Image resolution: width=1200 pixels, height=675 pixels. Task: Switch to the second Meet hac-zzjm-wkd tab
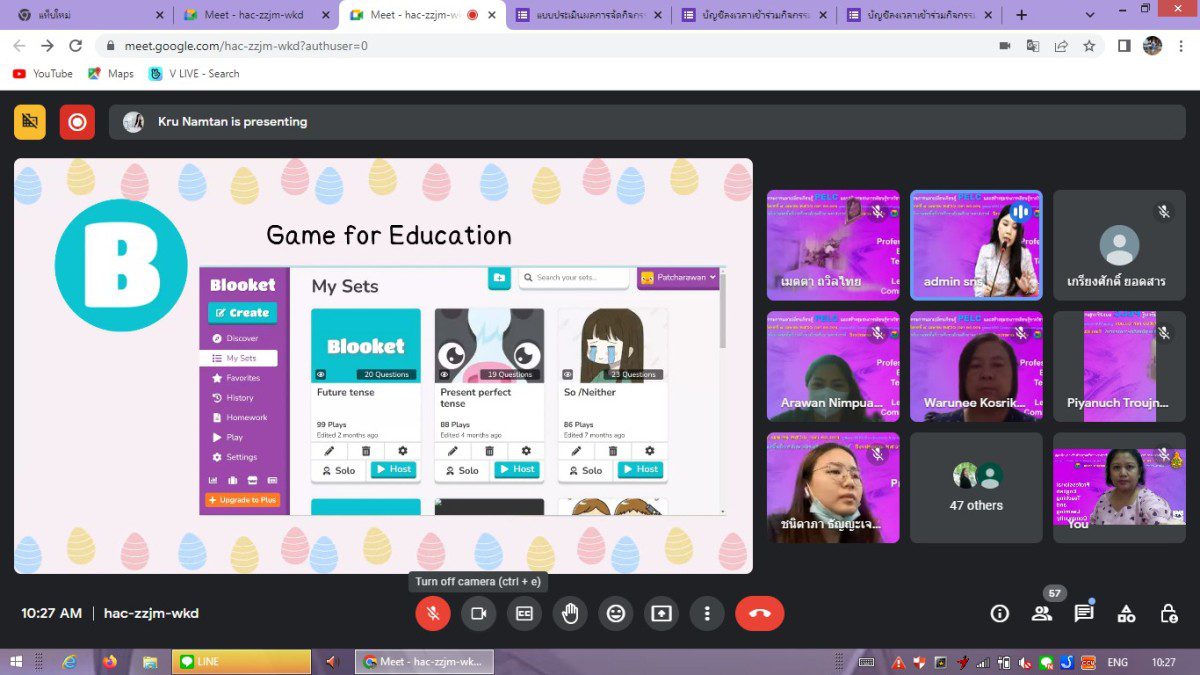pyautogui.click(x=258, y=15)
